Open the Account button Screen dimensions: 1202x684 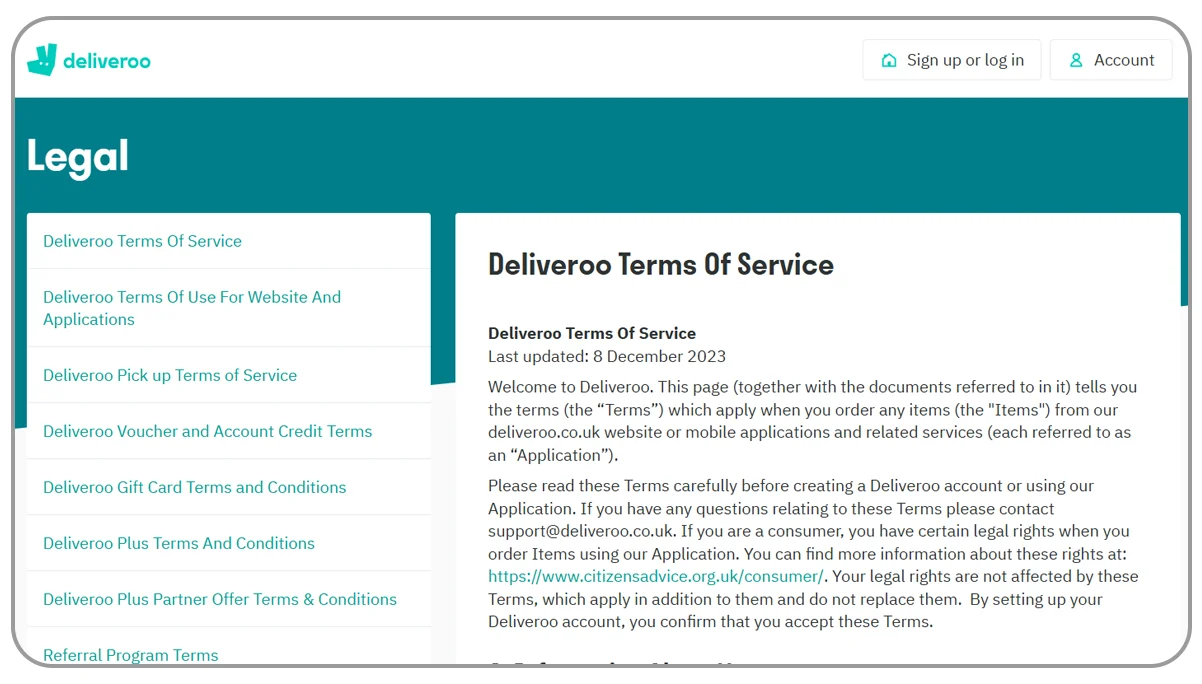[x=1110, y=60]
